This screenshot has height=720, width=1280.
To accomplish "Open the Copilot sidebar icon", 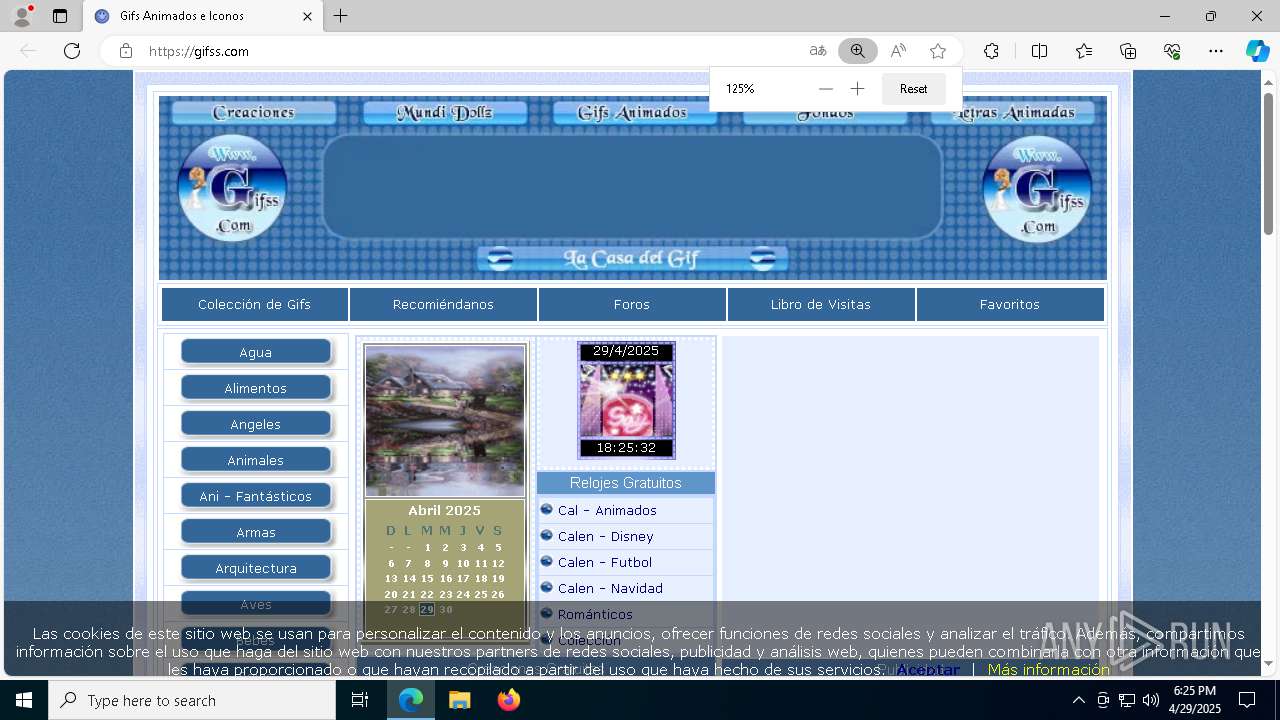I will pos(1257,51).
